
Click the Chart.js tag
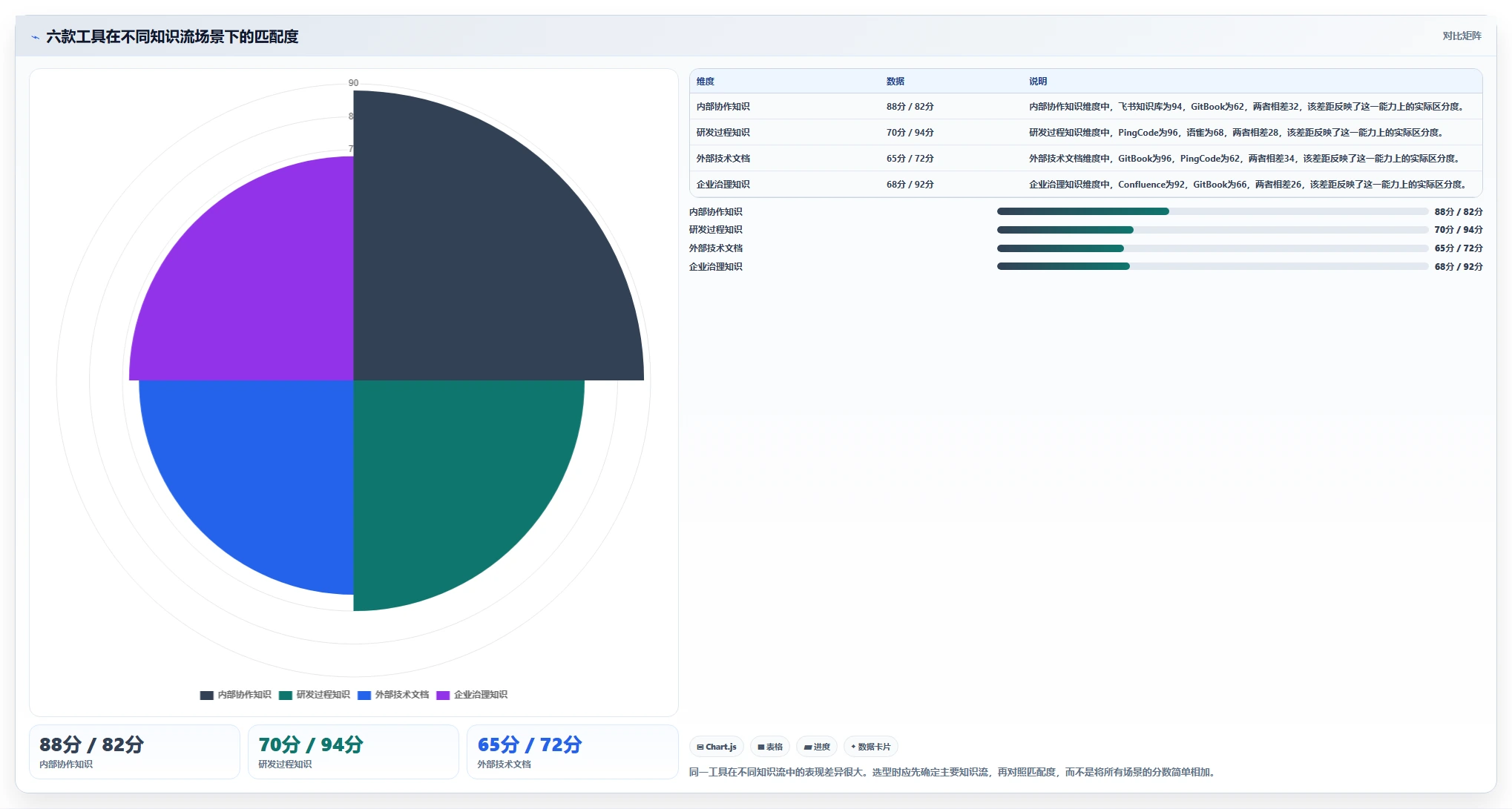[x=717, y=747]
